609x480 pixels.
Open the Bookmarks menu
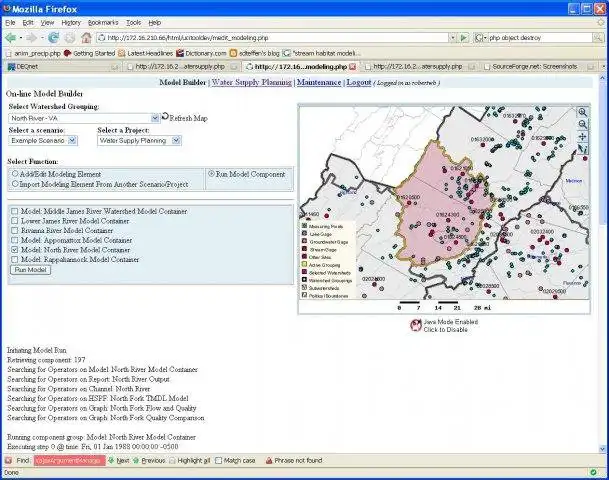pos(103,23)
